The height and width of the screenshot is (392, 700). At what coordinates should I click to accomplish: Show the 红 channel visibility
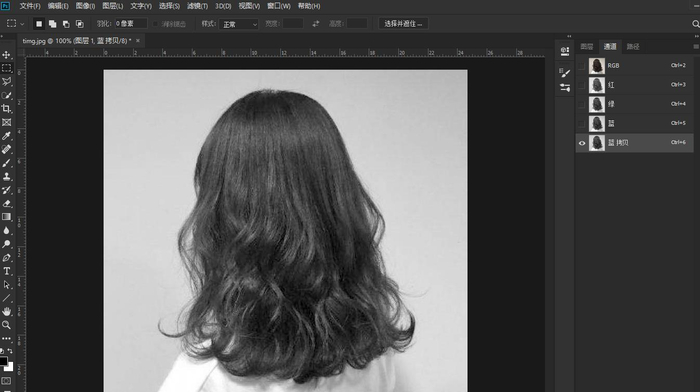click(x=581, y=85)
